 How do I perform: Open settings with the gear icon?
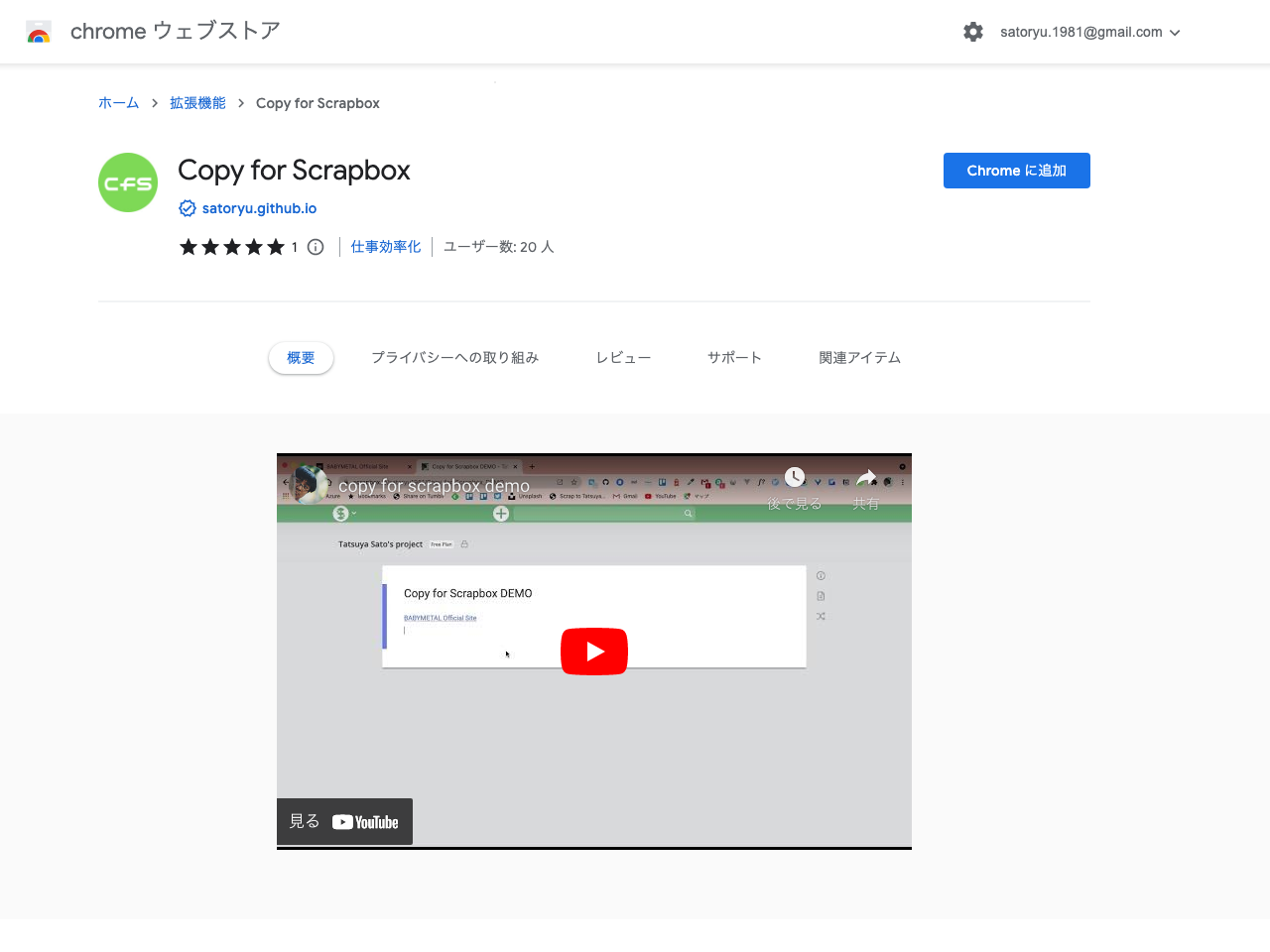click(x=973, y=32)
